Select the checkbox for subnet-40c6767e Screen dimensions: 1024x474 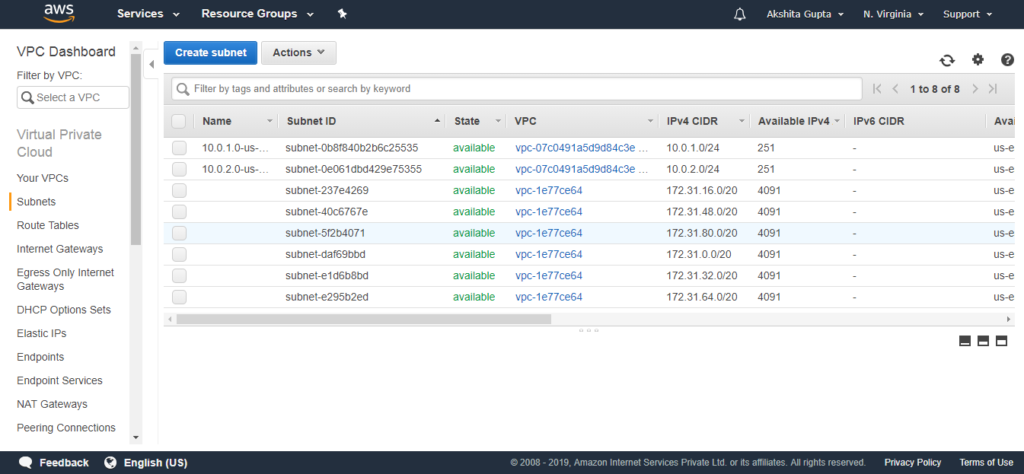[x=179, y=212]
